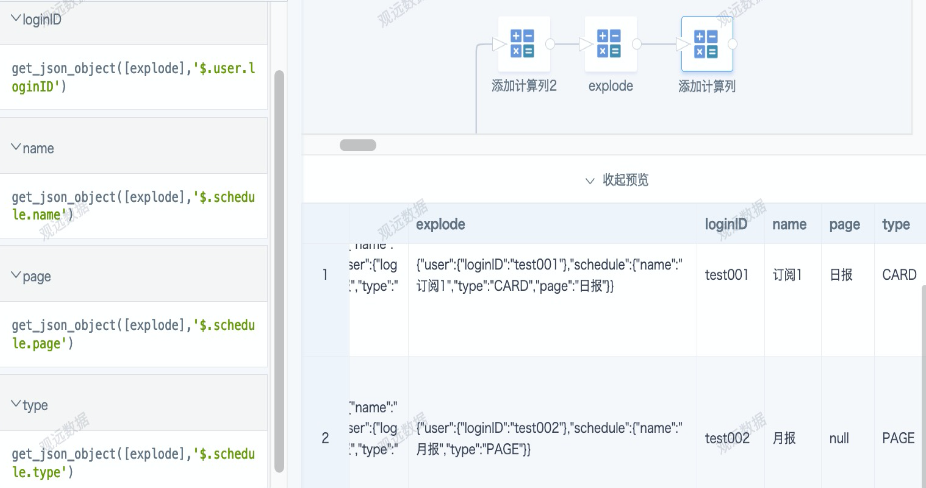Click output port of 添加计算列 node

coord(733,44)
